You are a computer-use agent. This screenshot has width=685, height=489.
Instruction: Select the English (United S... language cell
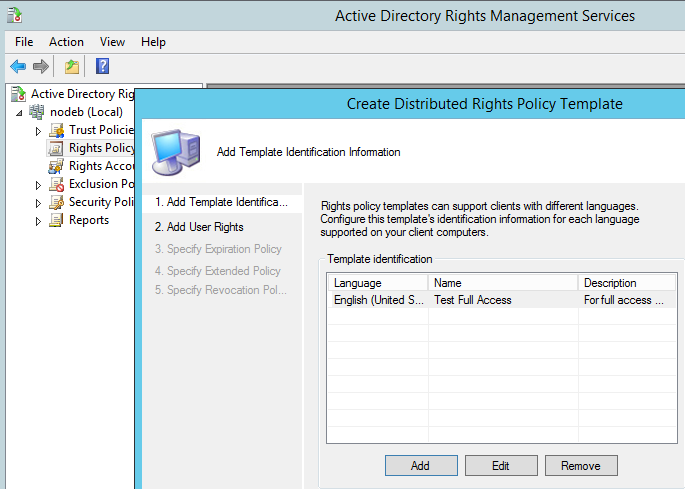(x=378, y=300)
